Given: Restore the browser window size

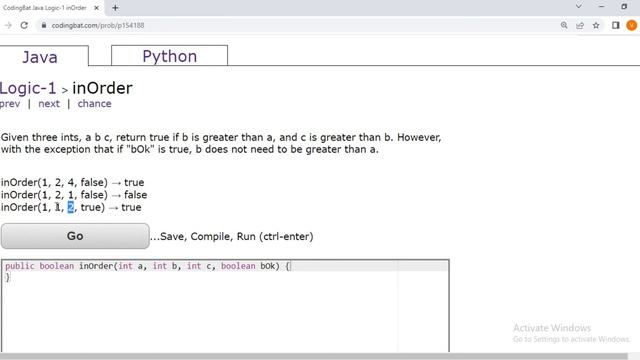Looking at the screenshot, I should click(624, 7).
